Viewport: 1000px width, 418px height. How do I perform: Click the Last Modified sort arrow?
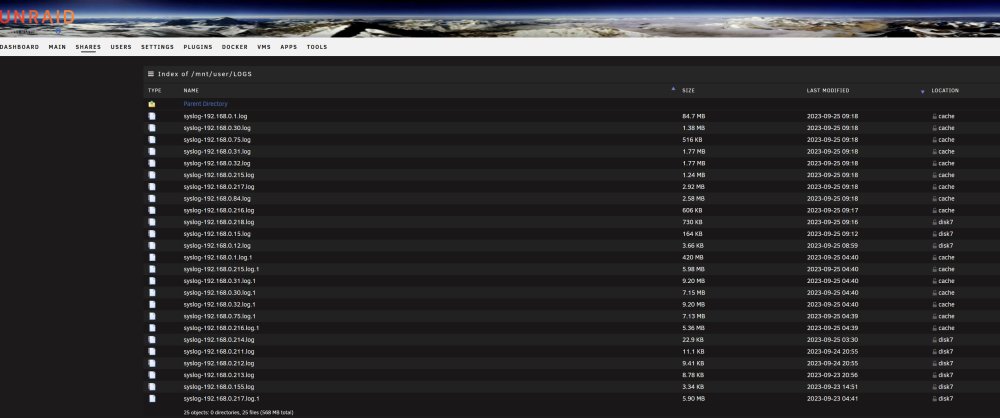coord(922,92)
